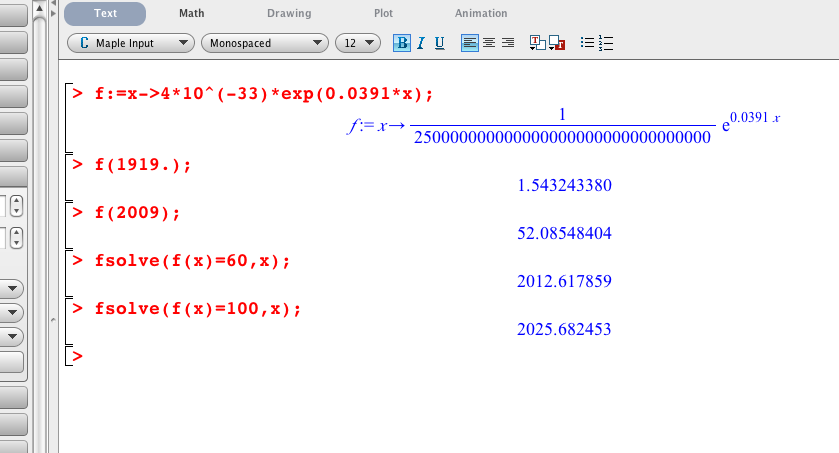Align text to the right
The height and width of the screenshot is (453, 839).
pos(508,43)
